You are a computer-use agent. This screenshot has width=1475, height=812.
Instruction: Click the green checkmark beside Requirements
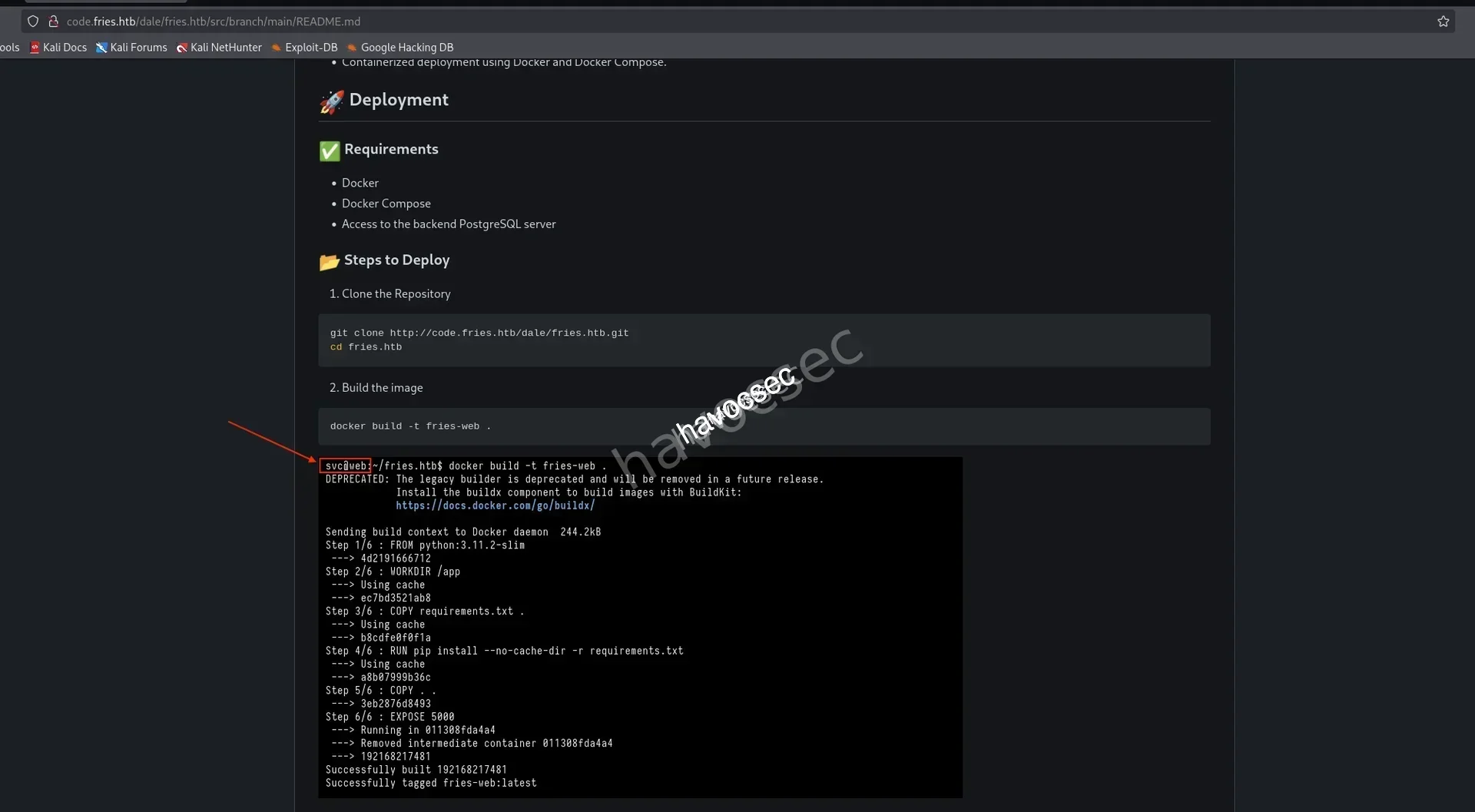point(329,151)
